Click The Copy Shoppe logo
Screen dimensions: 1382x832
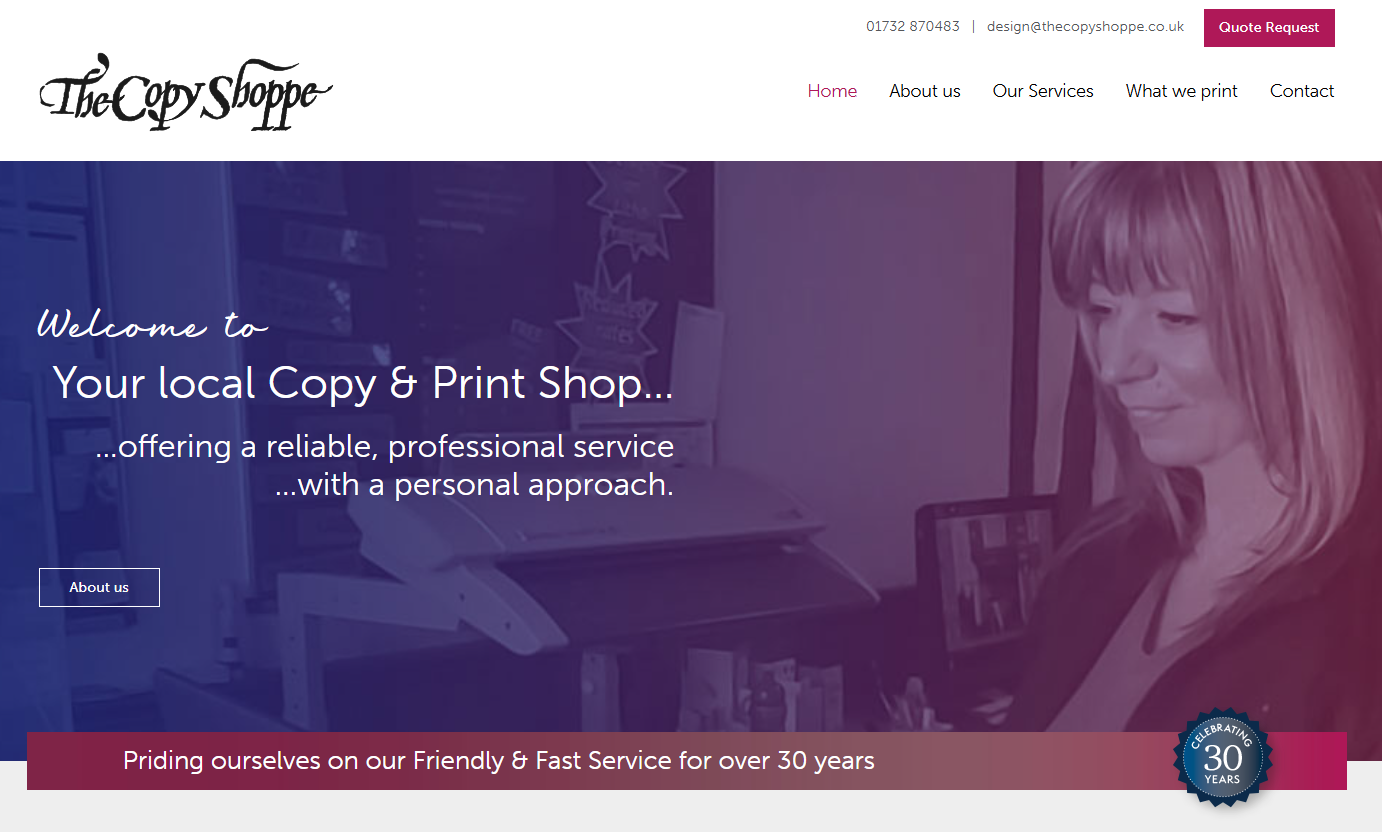186,93
